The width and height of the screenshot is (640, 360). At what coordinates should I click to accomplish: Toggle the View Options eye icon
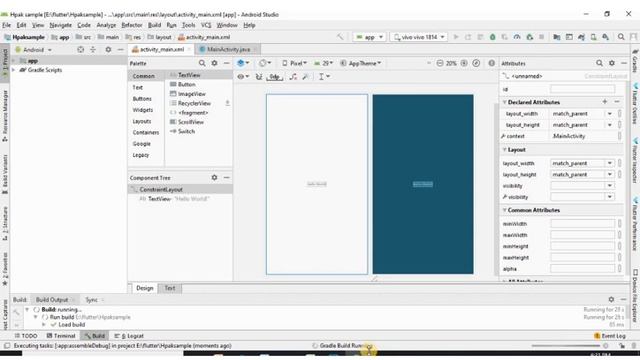[243, 76]
